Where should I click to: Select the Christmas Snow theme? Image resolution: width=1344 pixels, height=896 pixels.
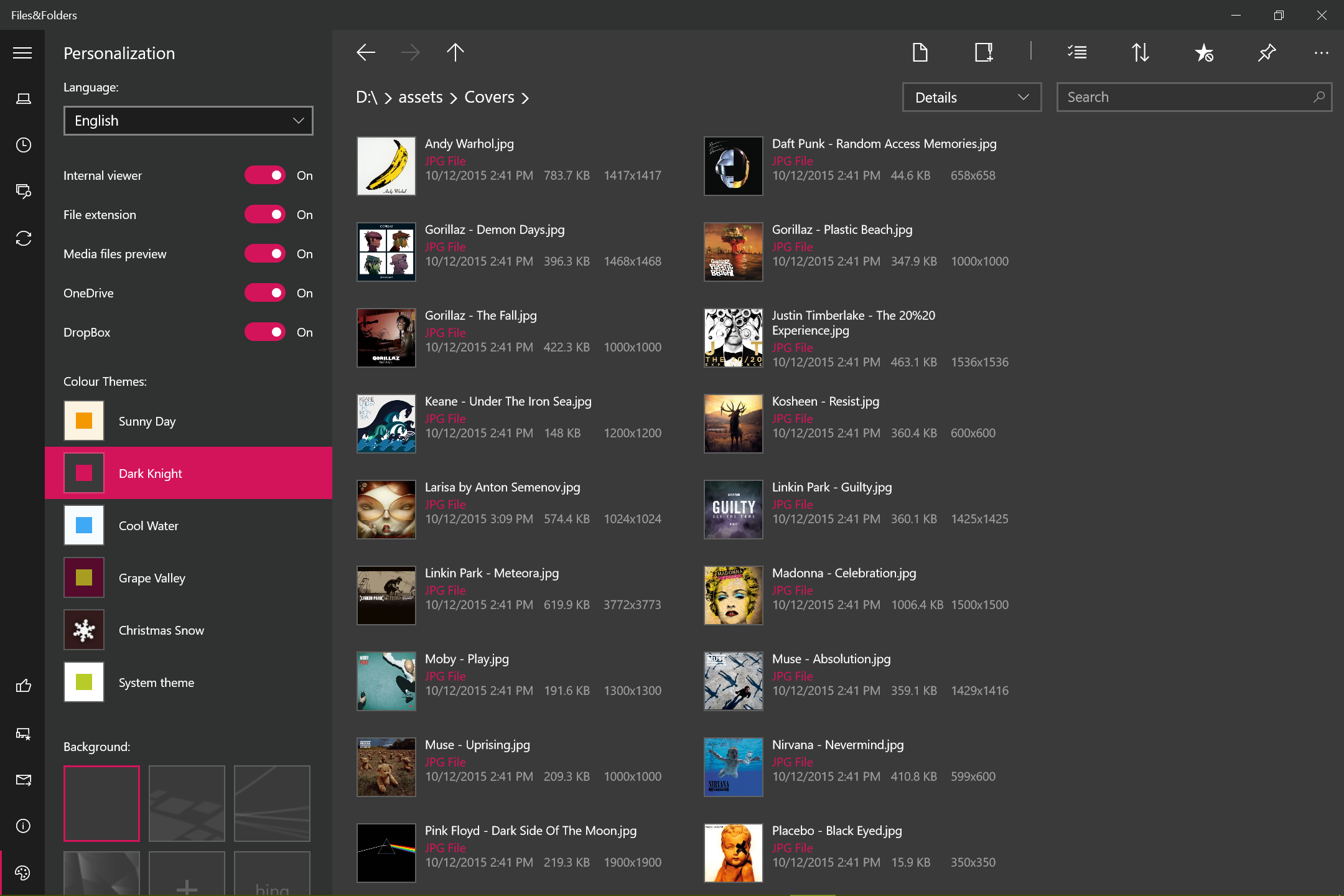coord(189,630)
